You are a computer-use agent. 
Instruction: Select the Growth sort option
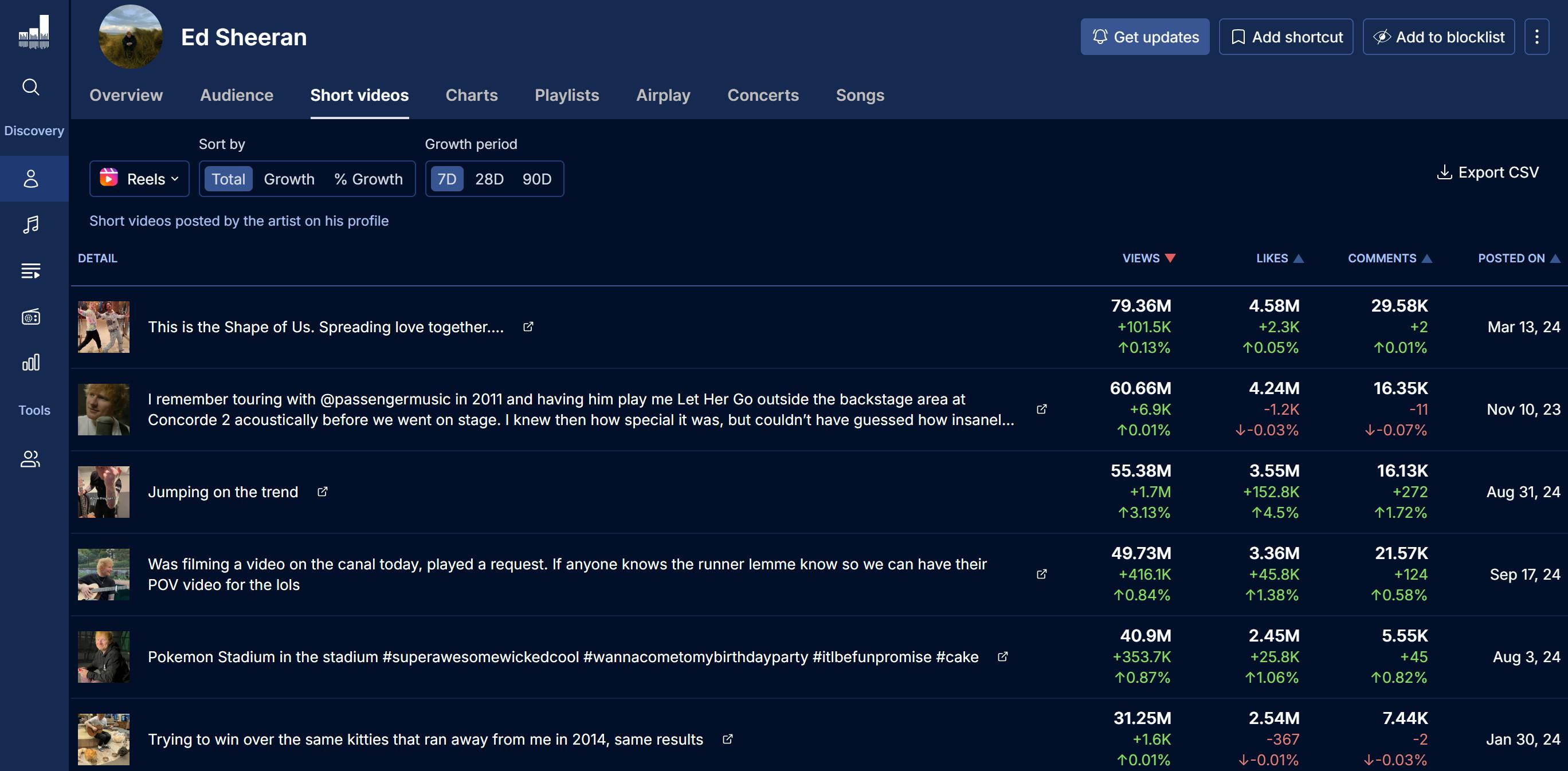289,179
